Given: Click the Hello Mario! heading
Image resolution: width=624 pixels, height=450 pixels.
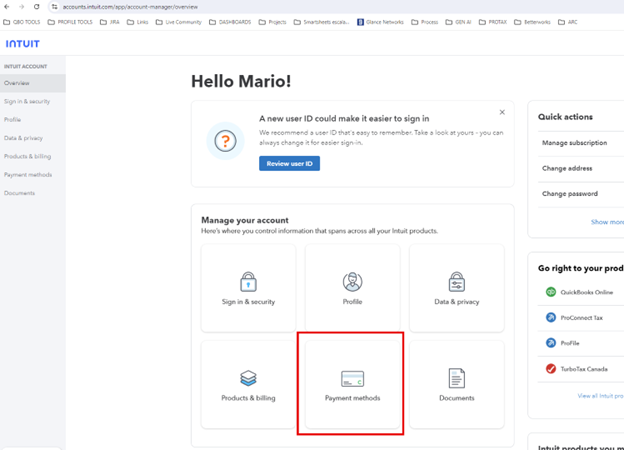Looking at the screenshot, I should click(x=241, y=82).
